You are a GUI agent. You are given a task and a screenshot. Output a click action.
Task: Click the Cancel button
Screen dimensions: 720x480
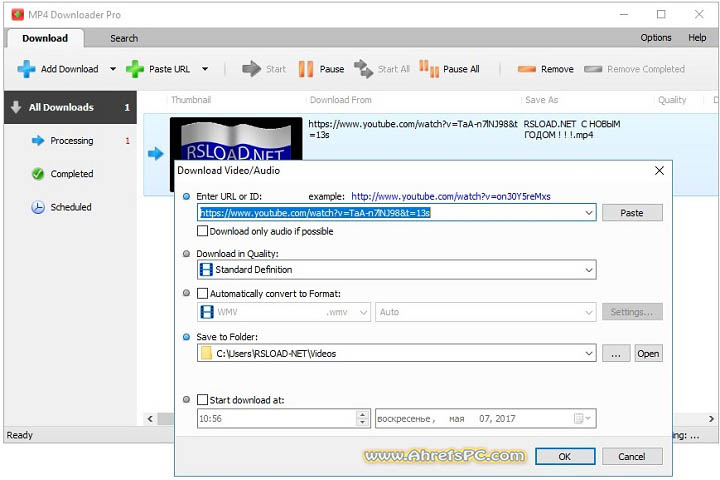tap(632, 457)
